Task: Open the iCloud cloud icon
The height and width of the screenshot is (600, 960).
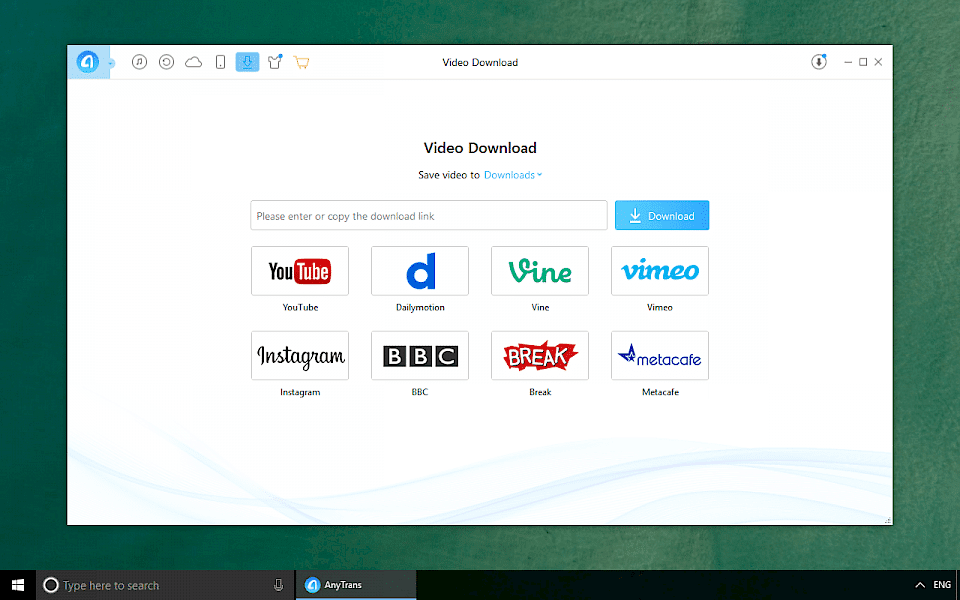Action: coord(193,62)
